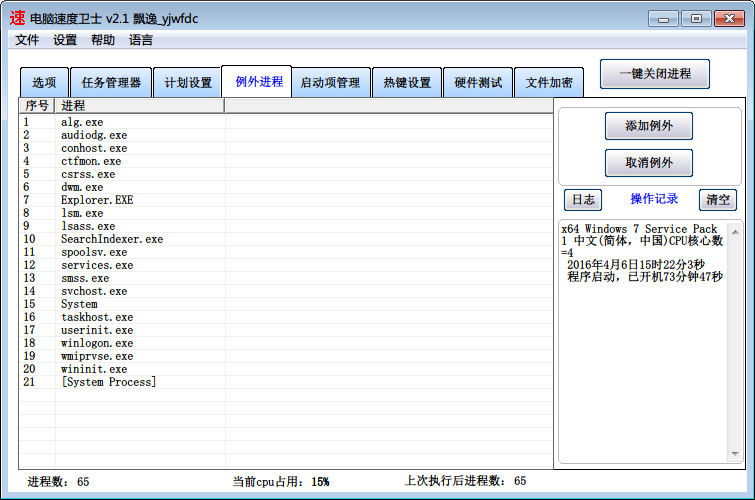Open the 语言 menu
The width and height of the screenshot is (755, 500).
click(141, 40)
